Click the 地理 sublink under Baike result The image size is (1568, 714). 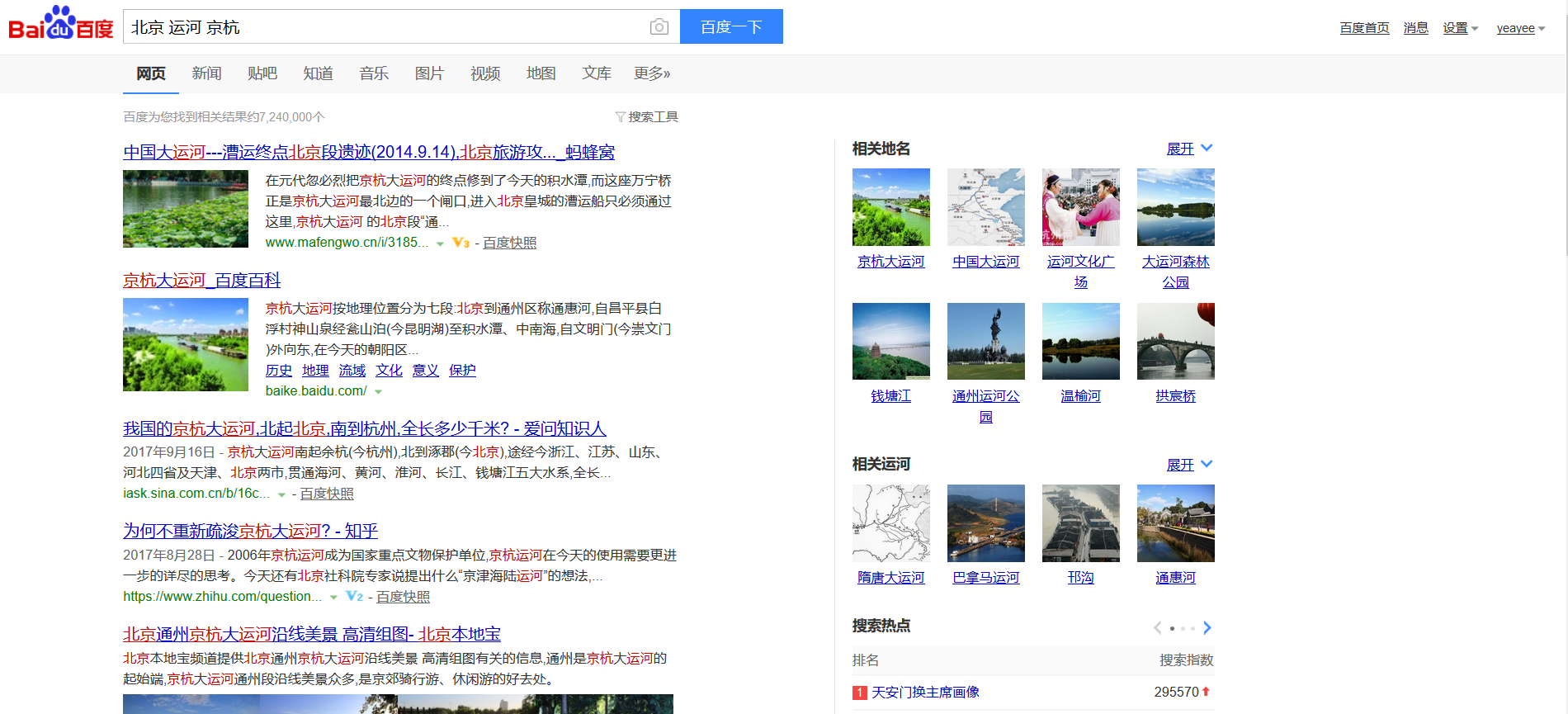click(x=315, y=371)
